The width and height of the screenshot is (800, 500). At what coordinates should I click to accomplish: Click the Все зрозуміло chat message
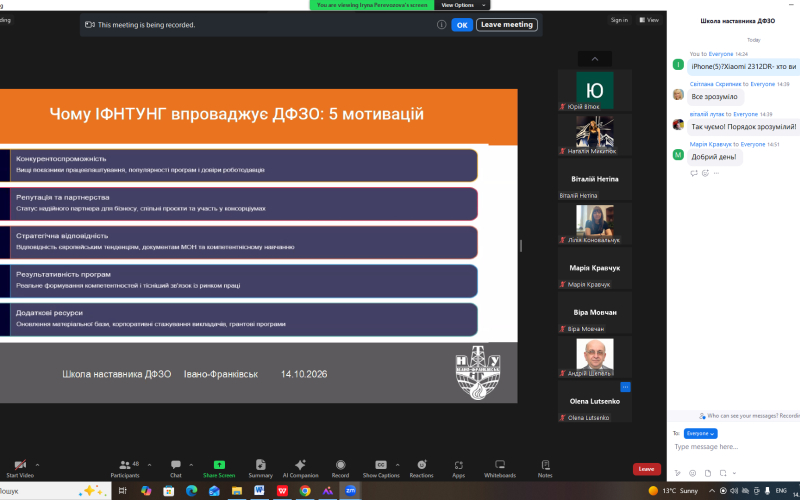click(714, 96)
